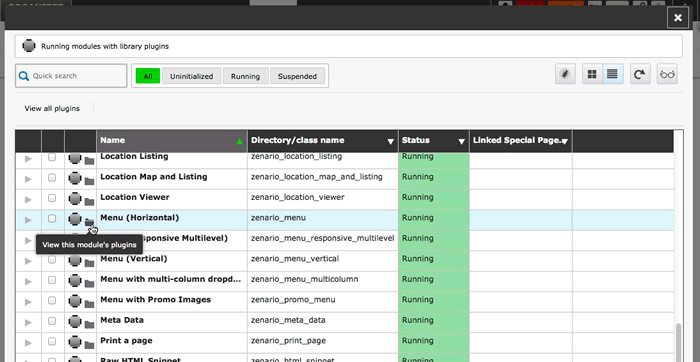Click the zenario_menu_vertical class name

[x=295, y=259]
